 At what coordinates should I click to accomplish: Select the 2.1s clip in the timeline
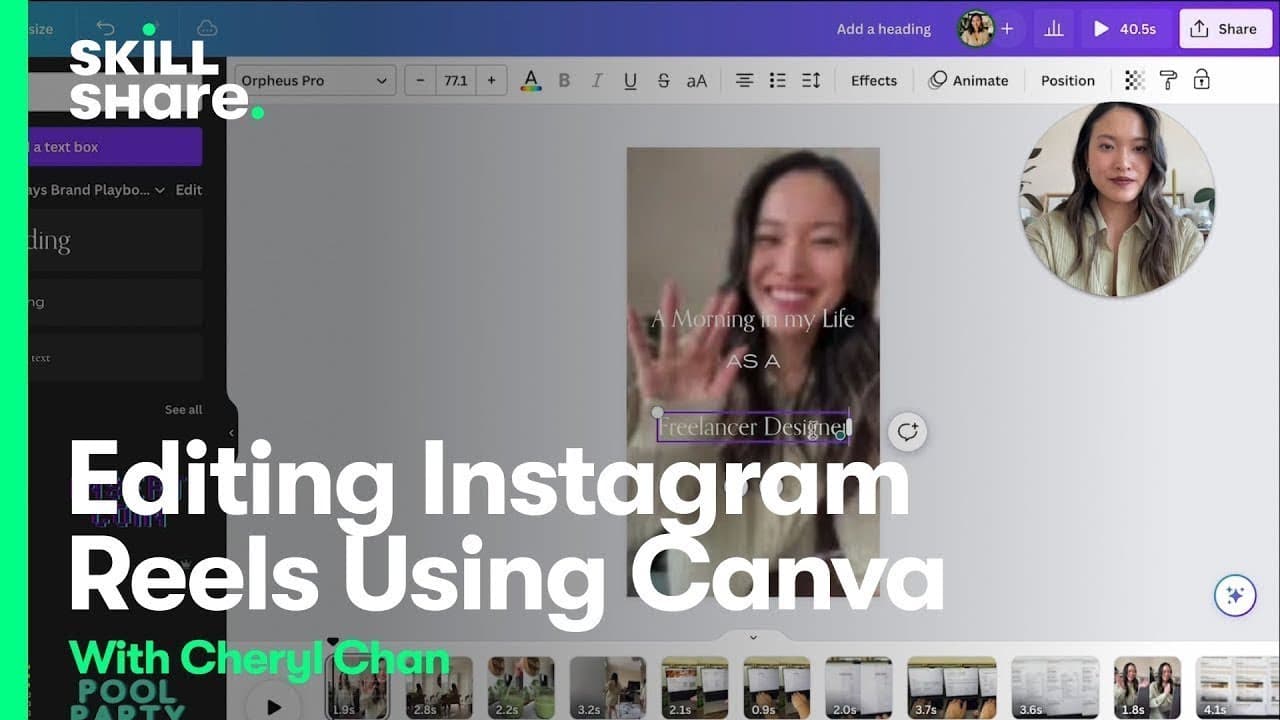695,688
